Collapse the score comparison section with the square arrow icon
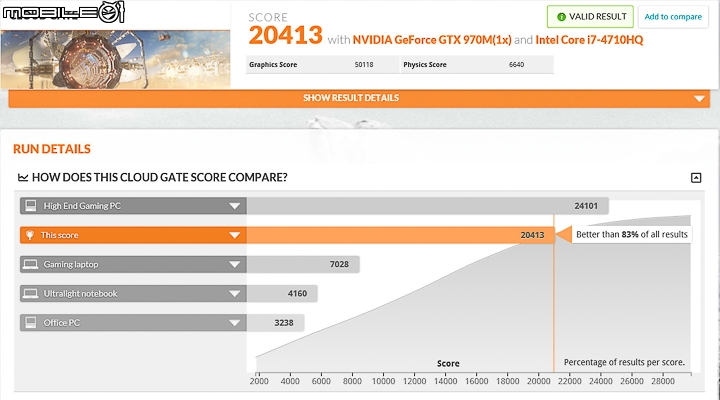Screen dimensions: 720x400 pyautogui.click(x=696, y=178)
